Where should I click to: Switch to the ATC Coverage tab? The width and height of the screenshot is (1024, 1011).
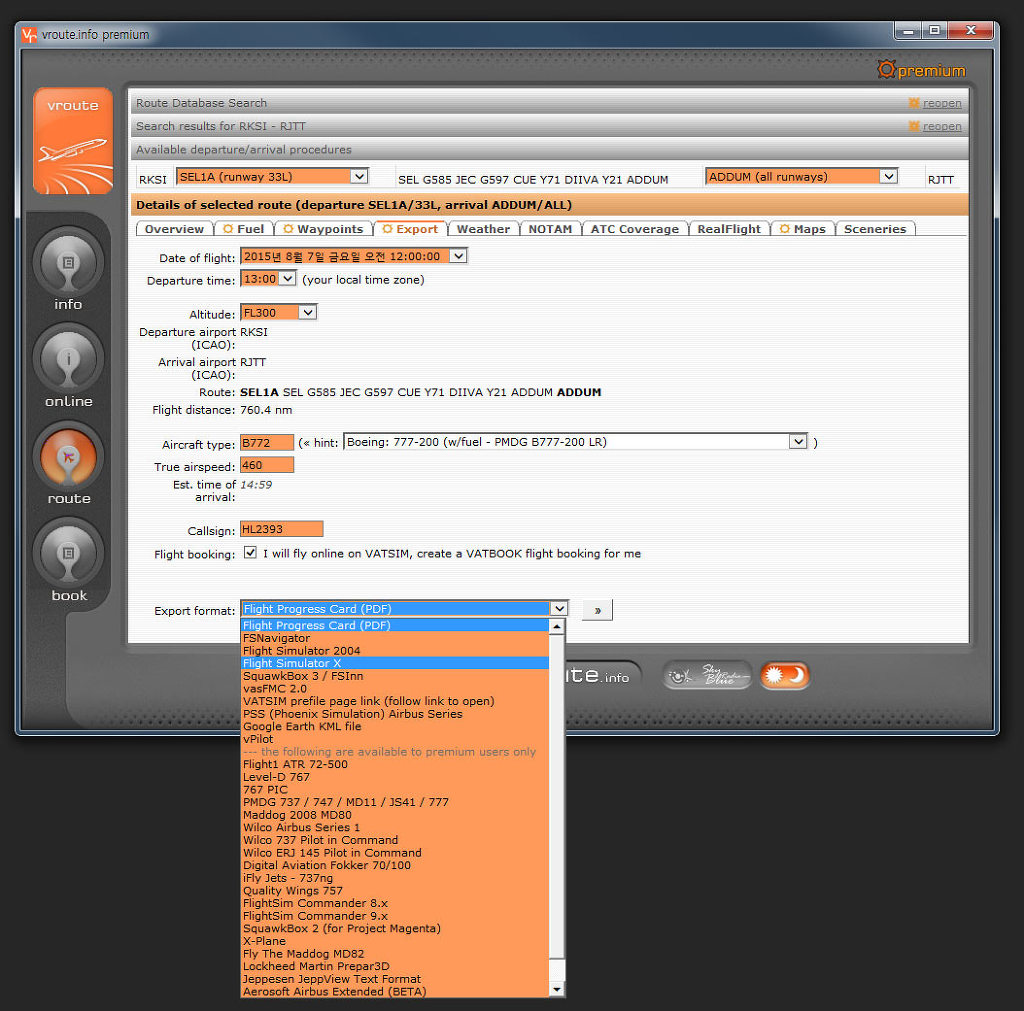[635, 229]
